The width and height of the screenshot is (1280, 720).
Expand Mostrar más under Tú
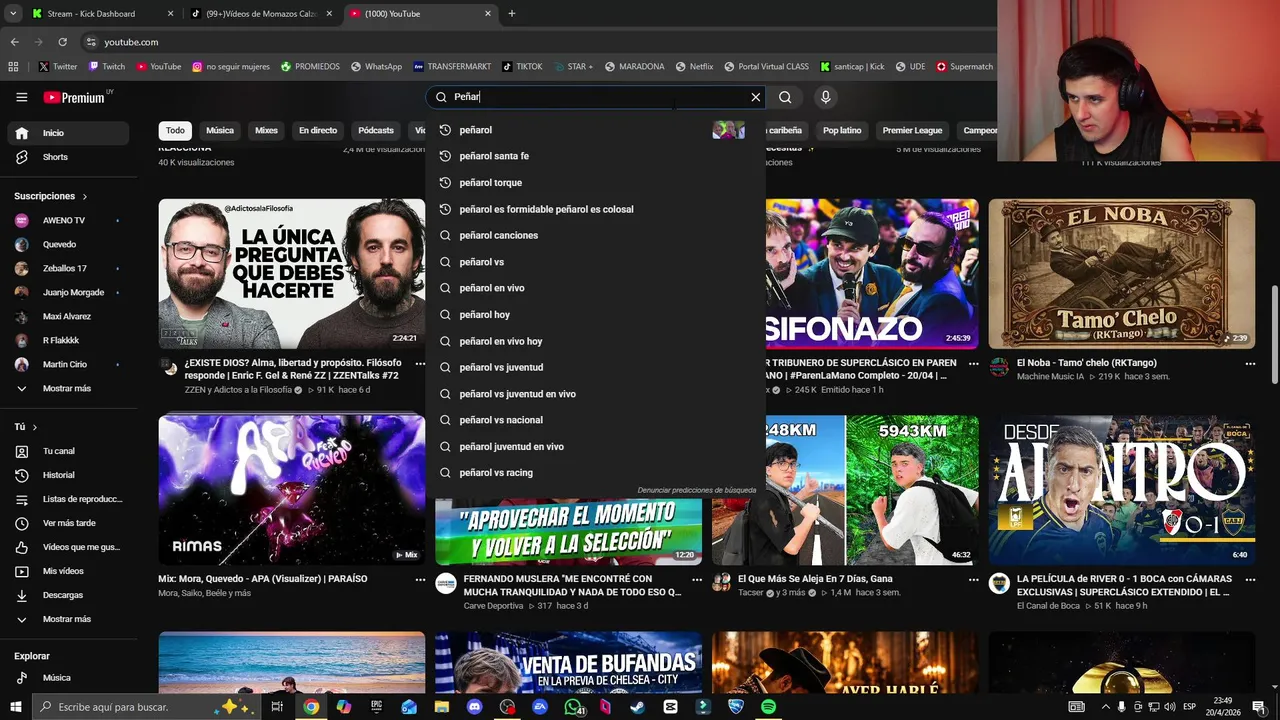click(x=68, y=619)
